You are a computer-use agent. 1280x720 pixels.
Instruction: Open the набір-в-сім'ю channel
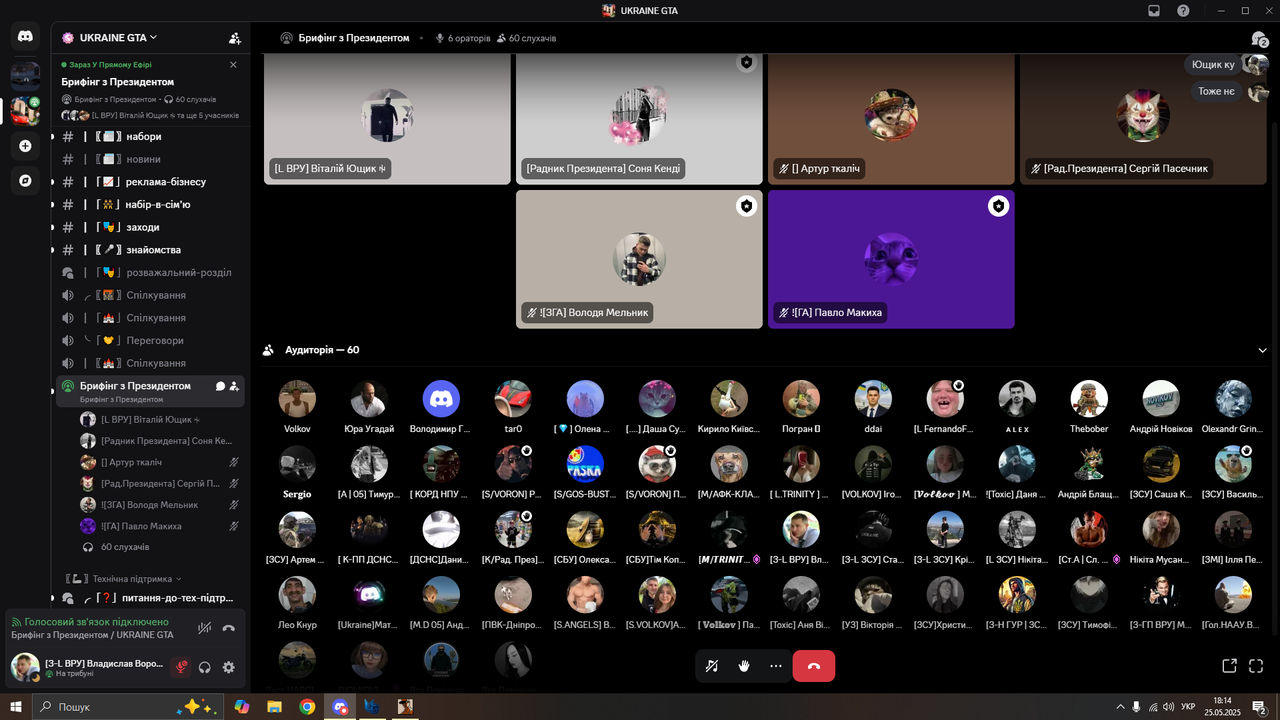tap(148, 205)
